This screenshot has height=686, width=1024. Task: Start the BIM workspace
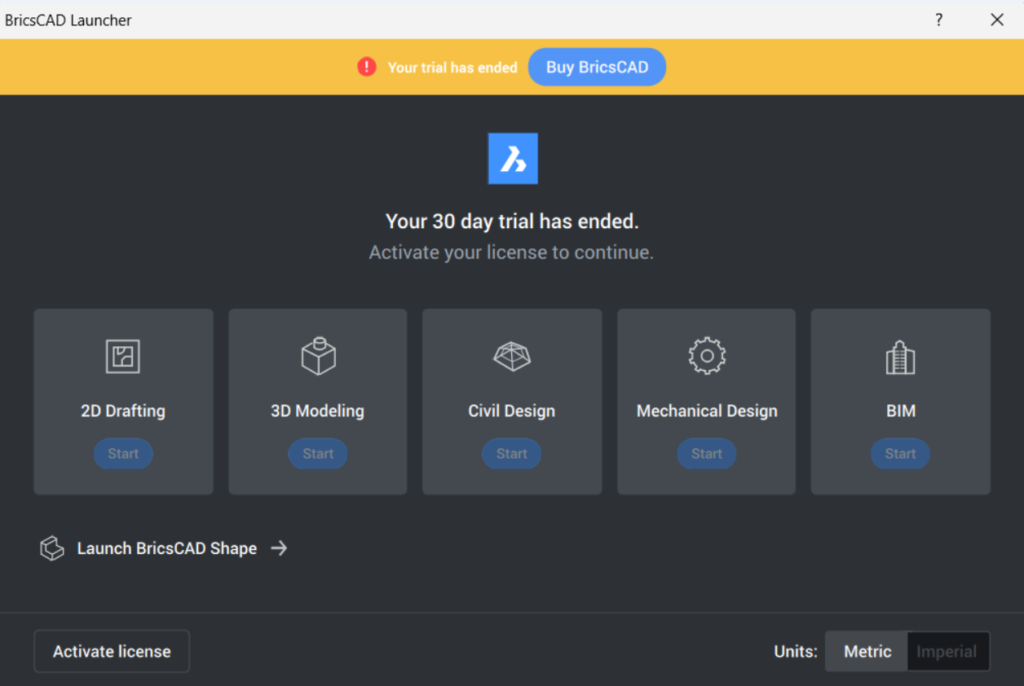901,453
